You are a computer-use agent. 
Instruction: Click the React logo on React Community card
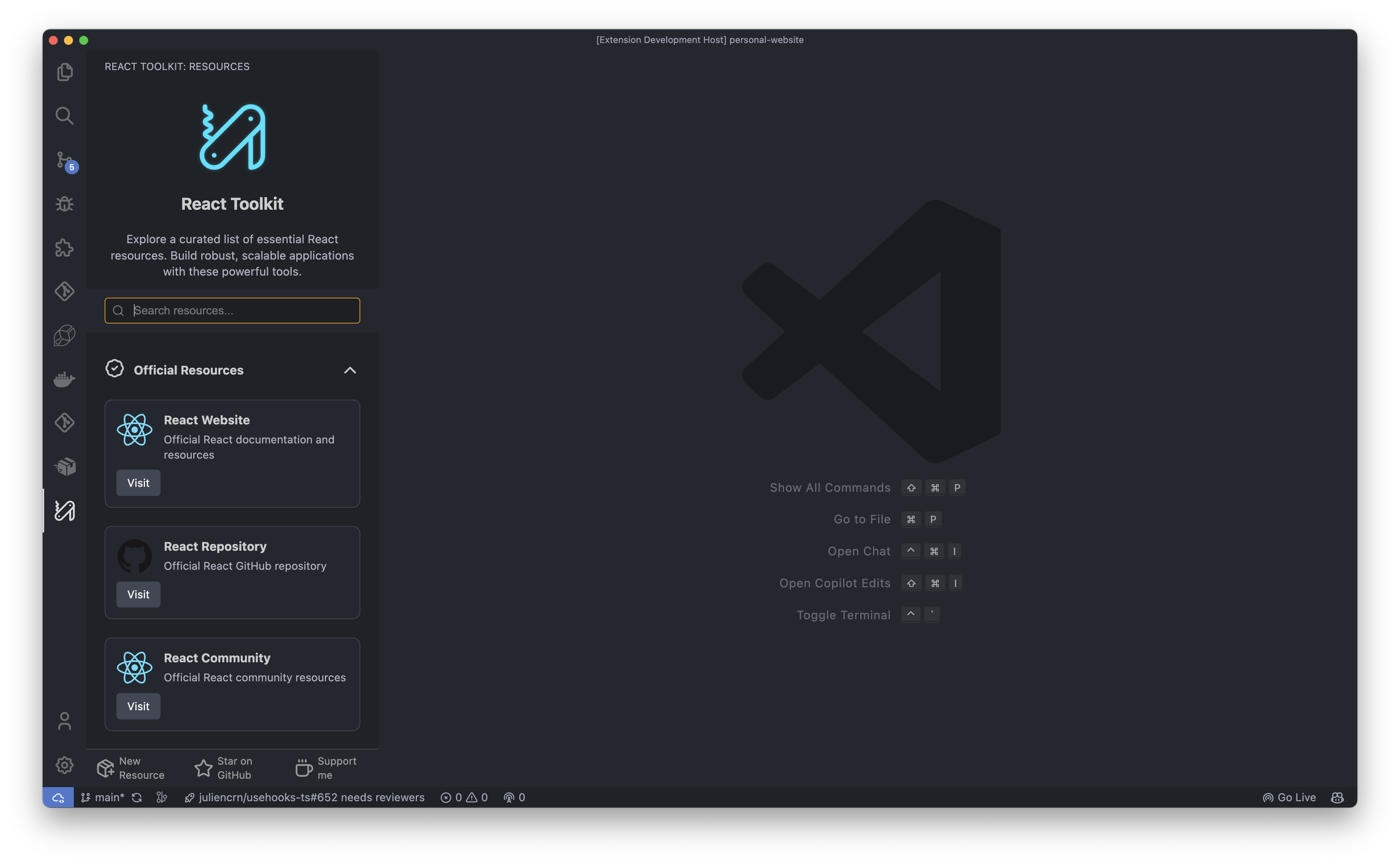135,668
